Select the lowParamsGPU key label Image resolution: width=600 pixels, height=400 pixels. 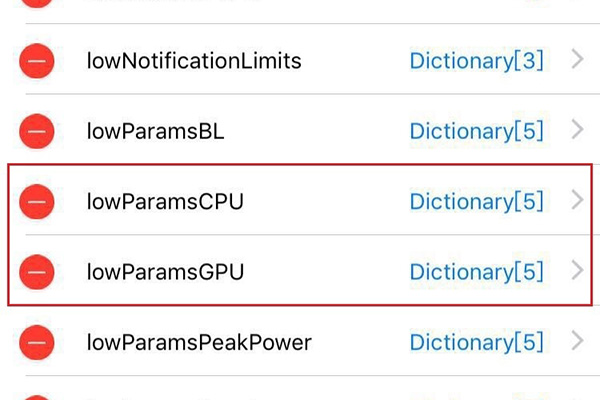click(165, 272)
